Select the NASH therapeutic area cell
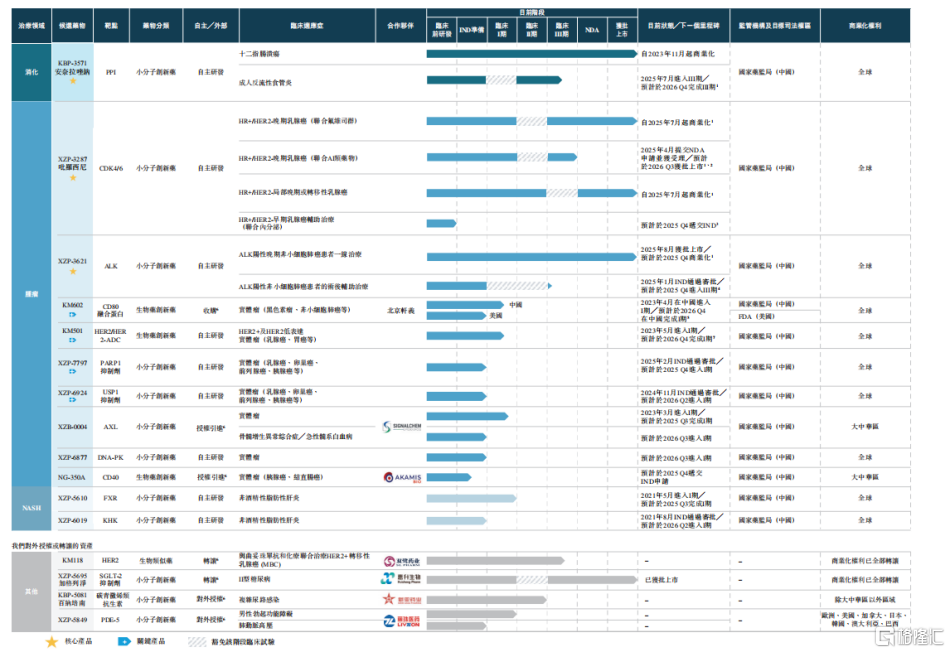This screenshot has height=653, width=950. coord(31,508)
